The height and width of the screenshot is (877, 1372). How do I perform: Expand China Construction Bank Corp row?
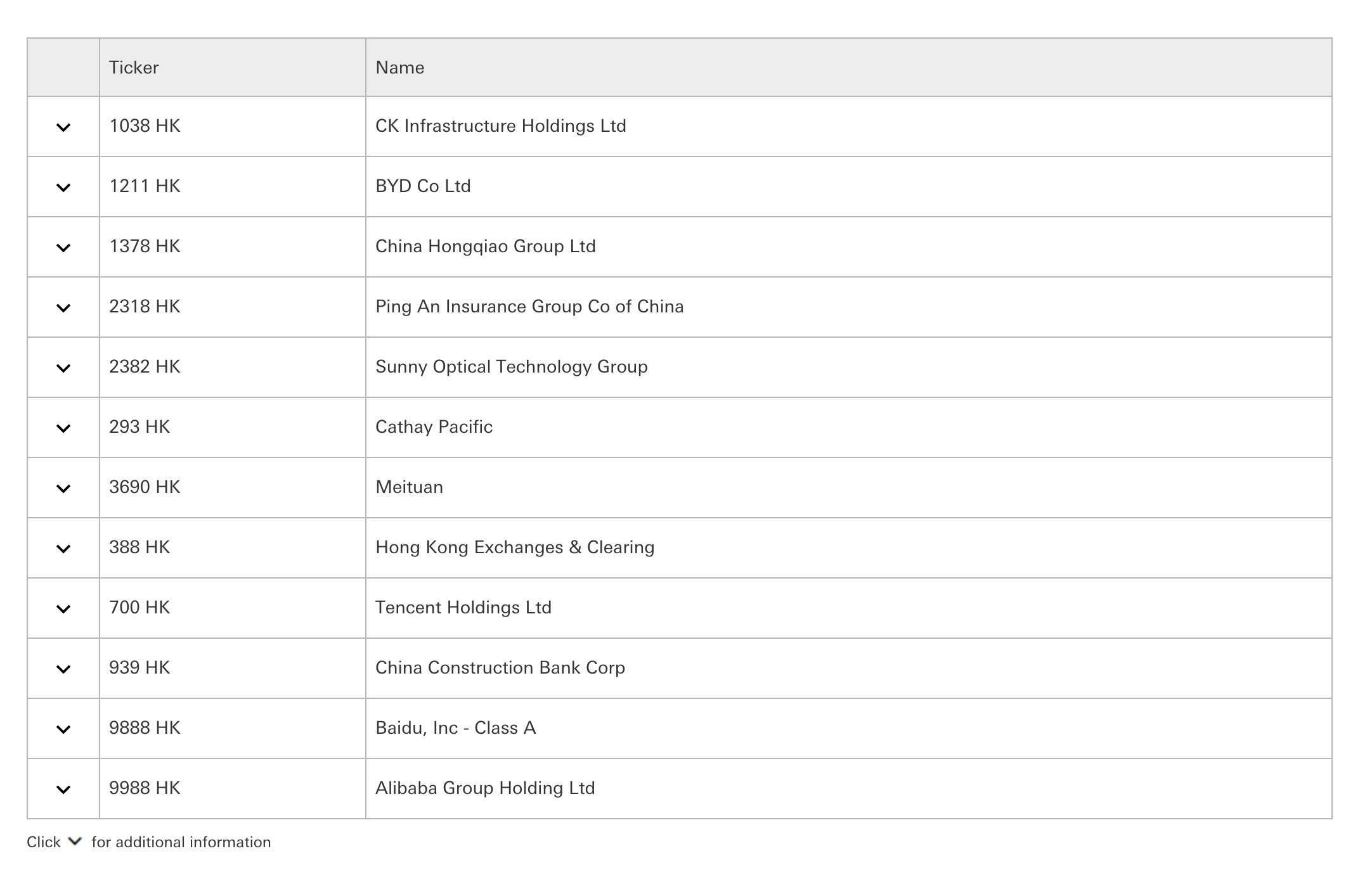(63, 669)
